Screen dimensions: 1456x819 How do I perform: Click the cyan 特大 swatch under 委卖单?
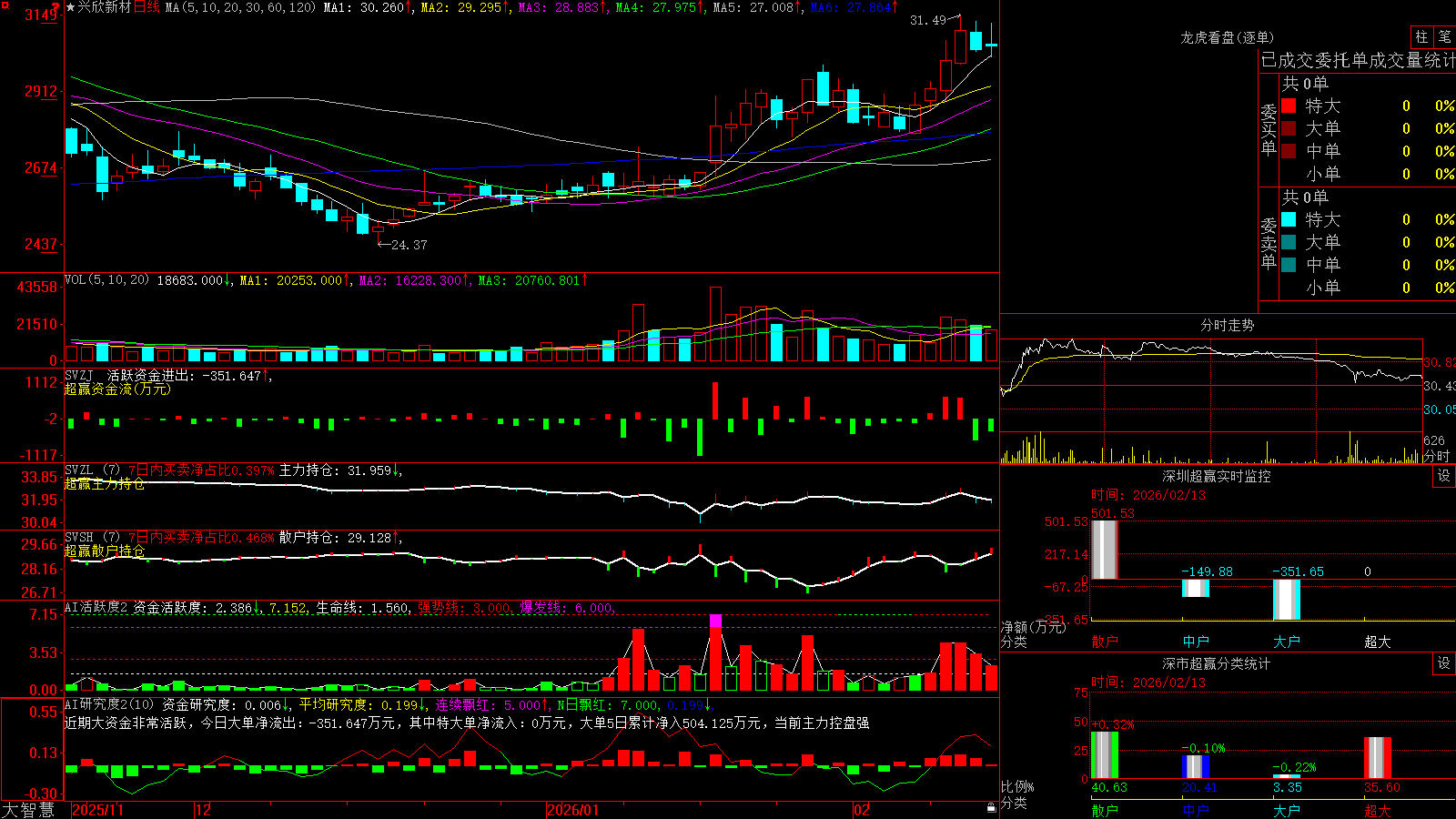1289,219
